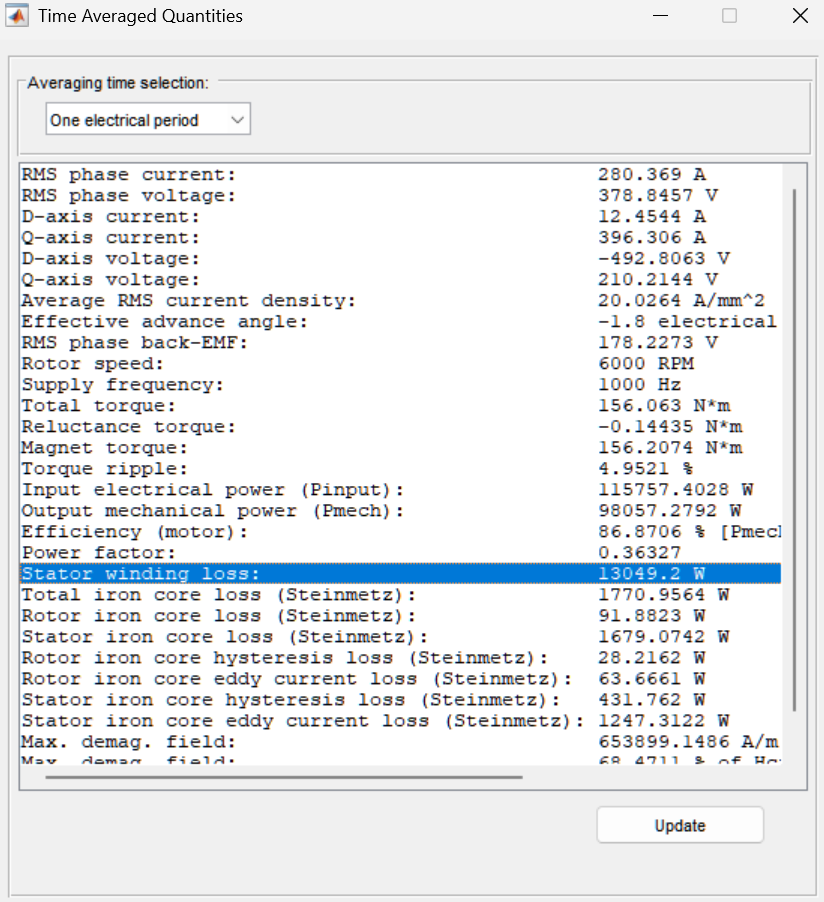
Task: Select the 'Max. demag. field:' 653899.1486 A/m row
Action: tap(400, 742)
